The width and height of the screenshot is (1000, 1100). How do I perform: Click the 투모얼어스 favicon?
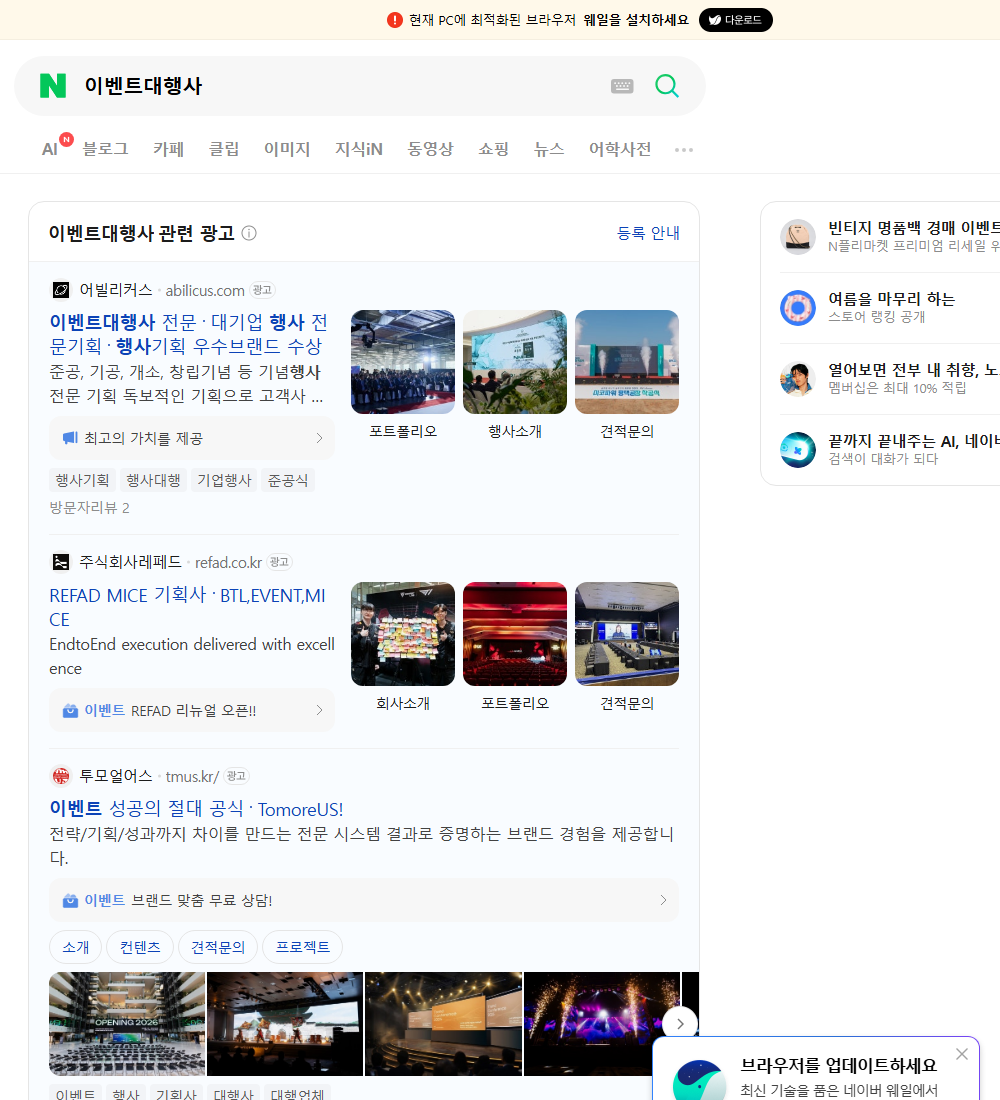tap(61, 776)
